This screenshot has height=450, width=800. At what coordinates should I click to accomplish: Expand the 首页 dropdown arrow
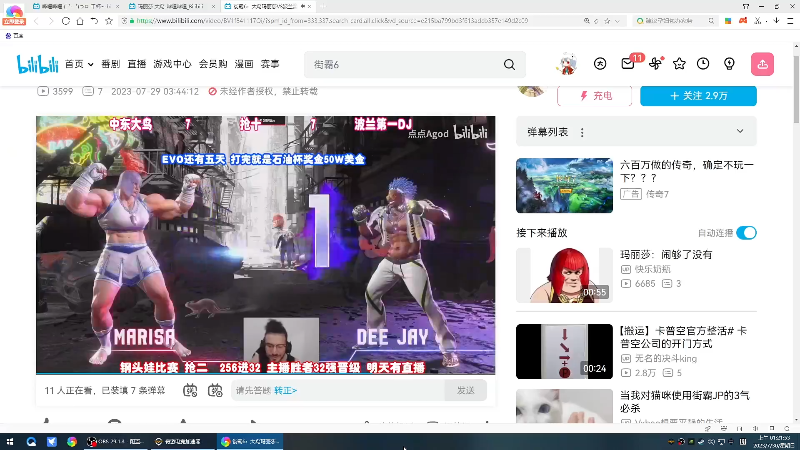[x=90, y=65]
